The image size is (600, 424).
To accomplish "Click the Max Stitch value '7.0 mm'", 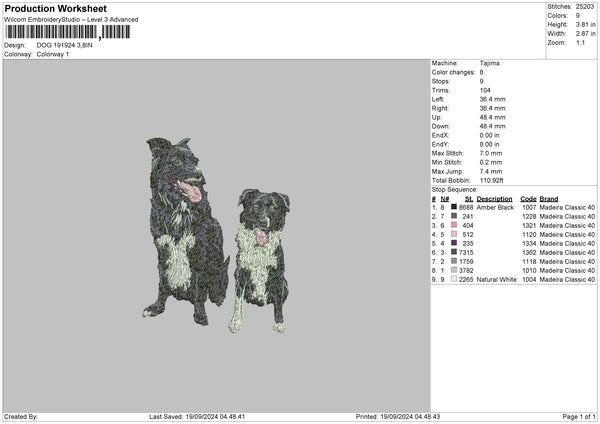I will point(491,153).
